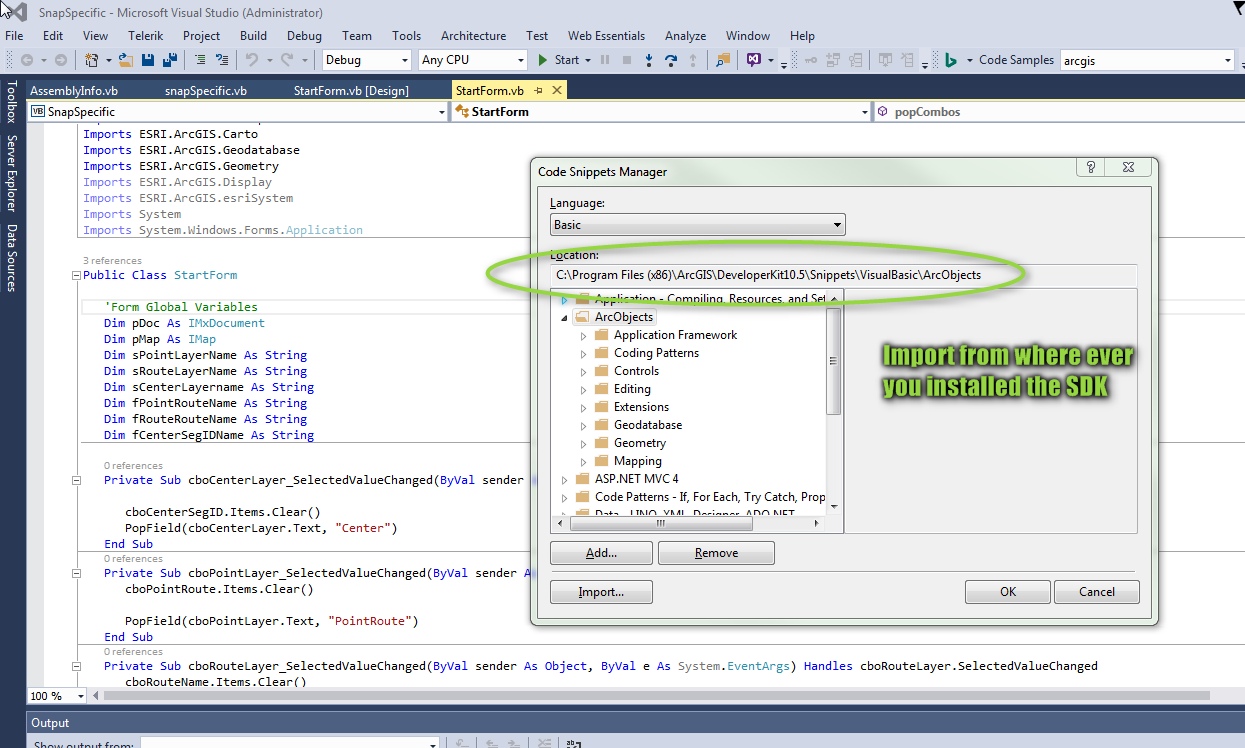Collapse the cboCenterLayer_SelectedValueChanged sub

76,481
